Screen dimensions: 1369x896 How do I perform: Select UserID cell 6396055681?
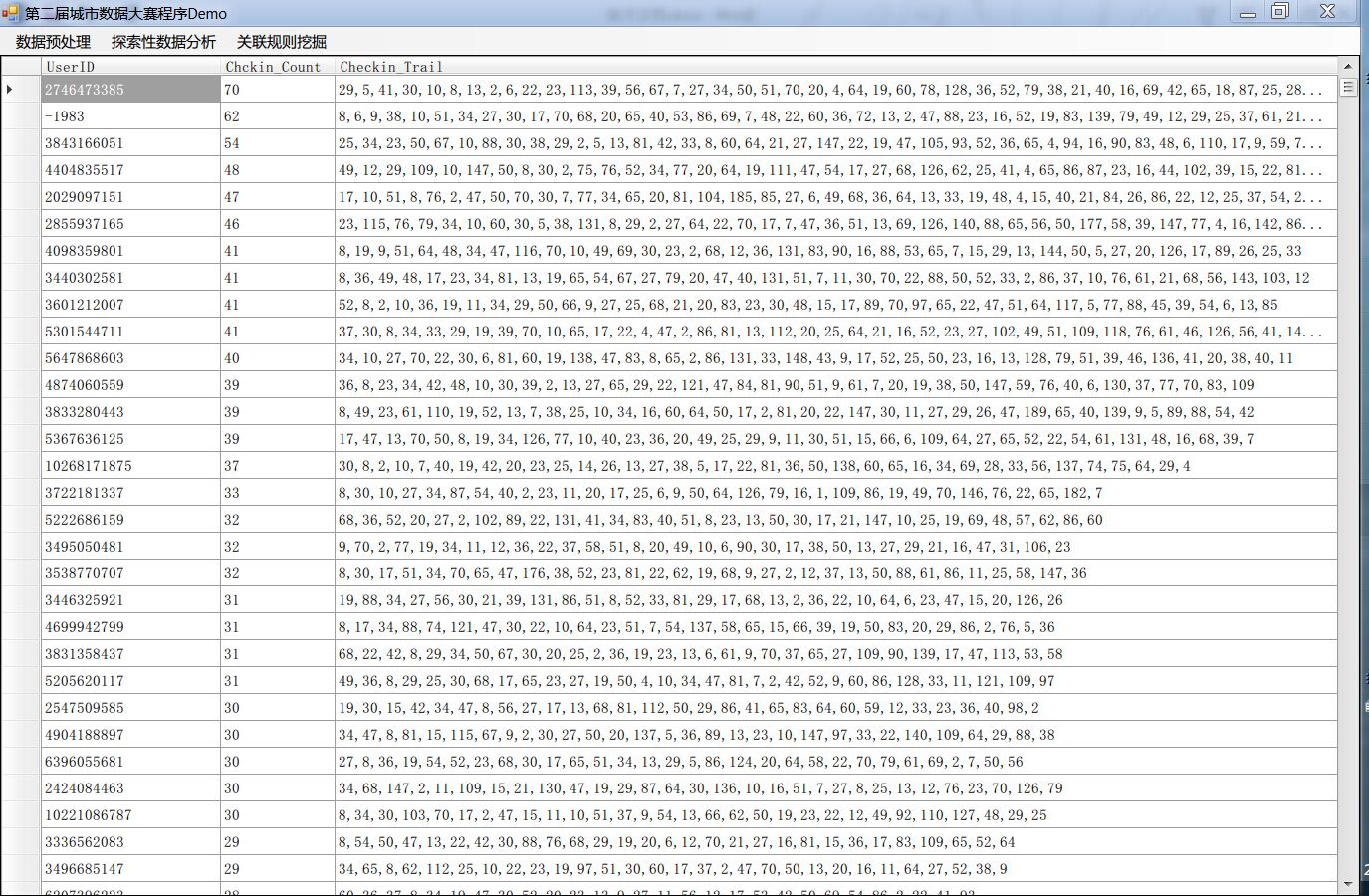(x=130, y=762)
